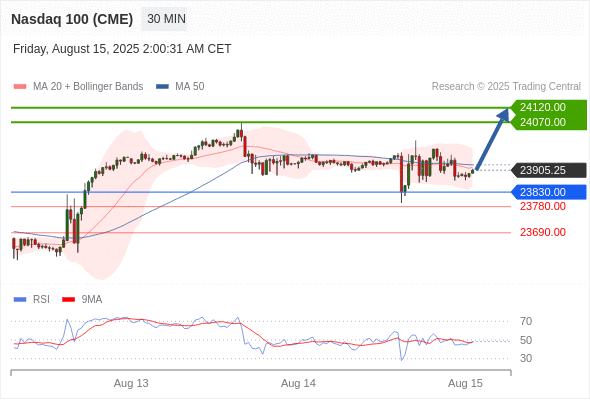Click the RSI legend color marker
The width and height of the screenshot is (590, 400).
point(20,300)
